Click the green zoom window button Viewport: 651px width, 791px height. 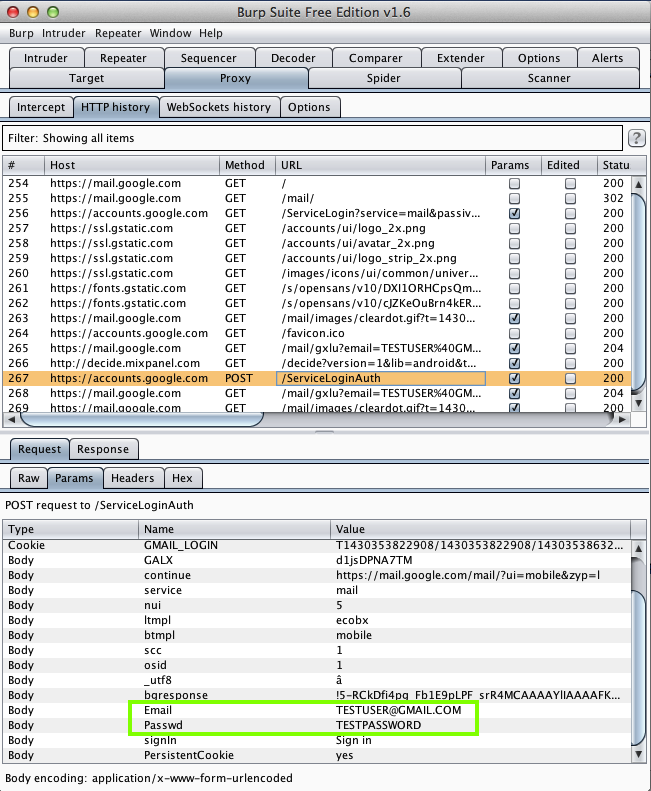pos(54,12)
